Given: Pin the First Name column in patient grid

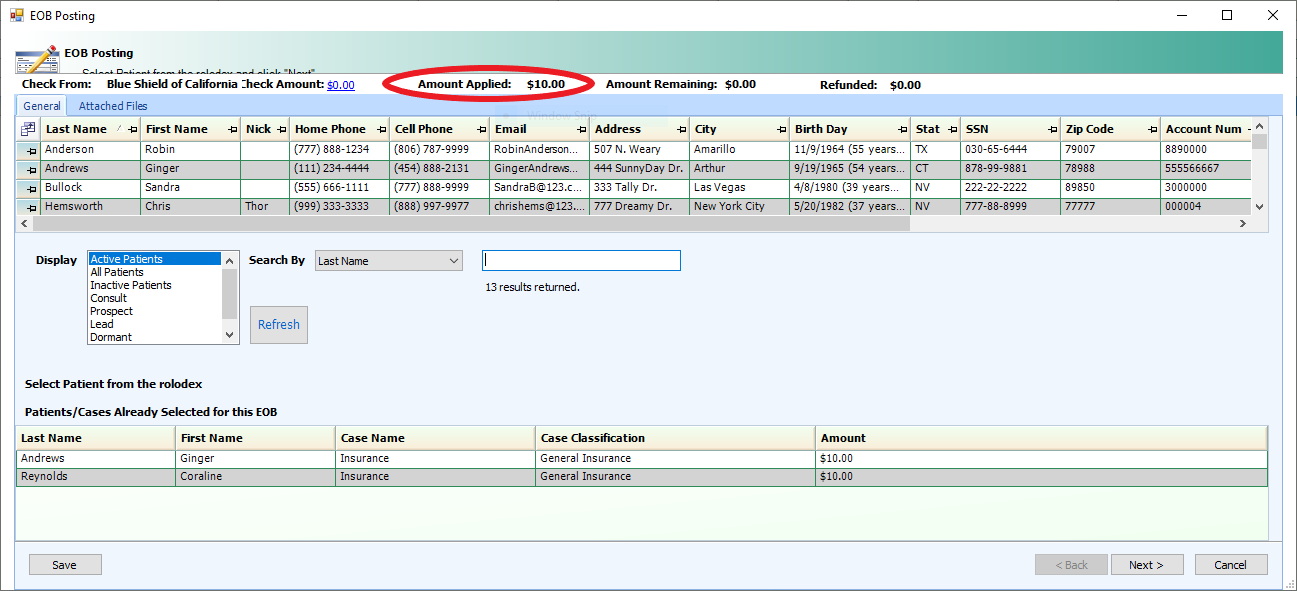Looking at the screenshot, I should coord(234,130).
